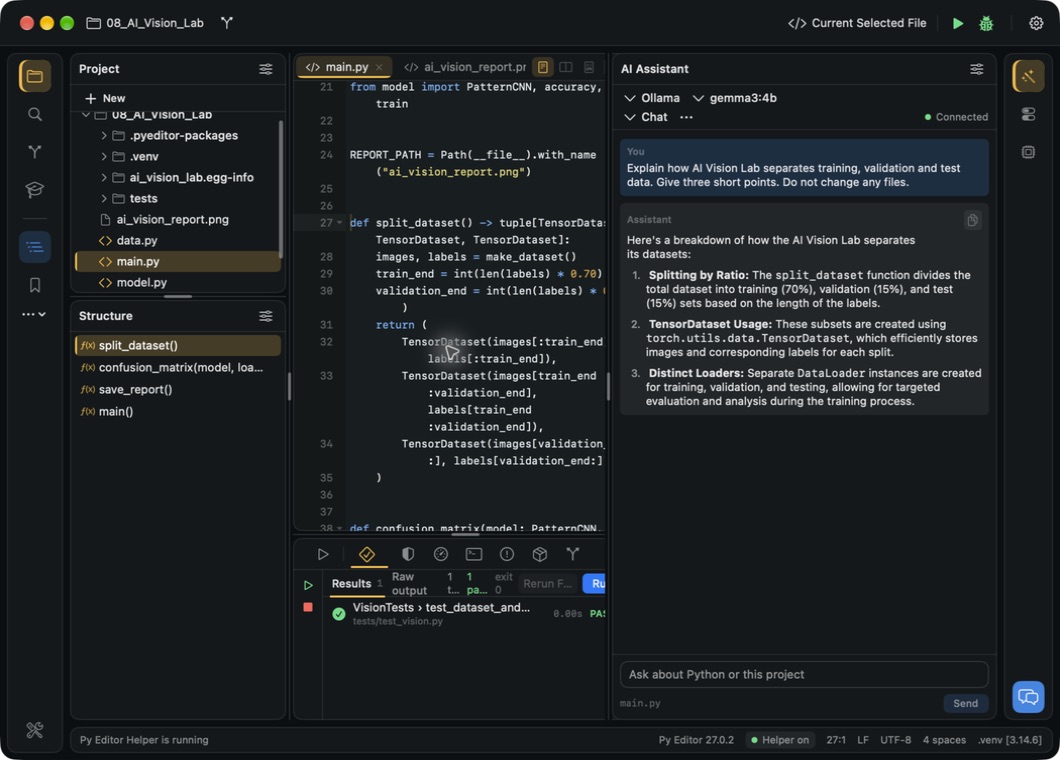Run the current selected file
The image size is (1060, 760).
click(958, 23)
